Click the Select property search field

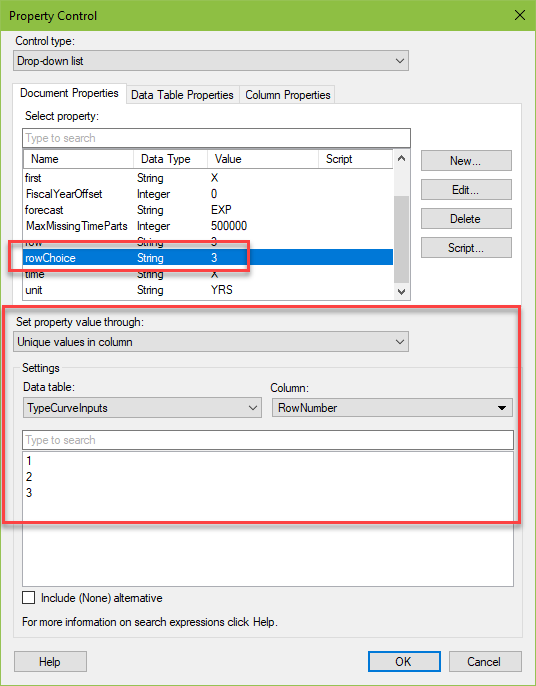pyautogui.click(x=217, y=138)
